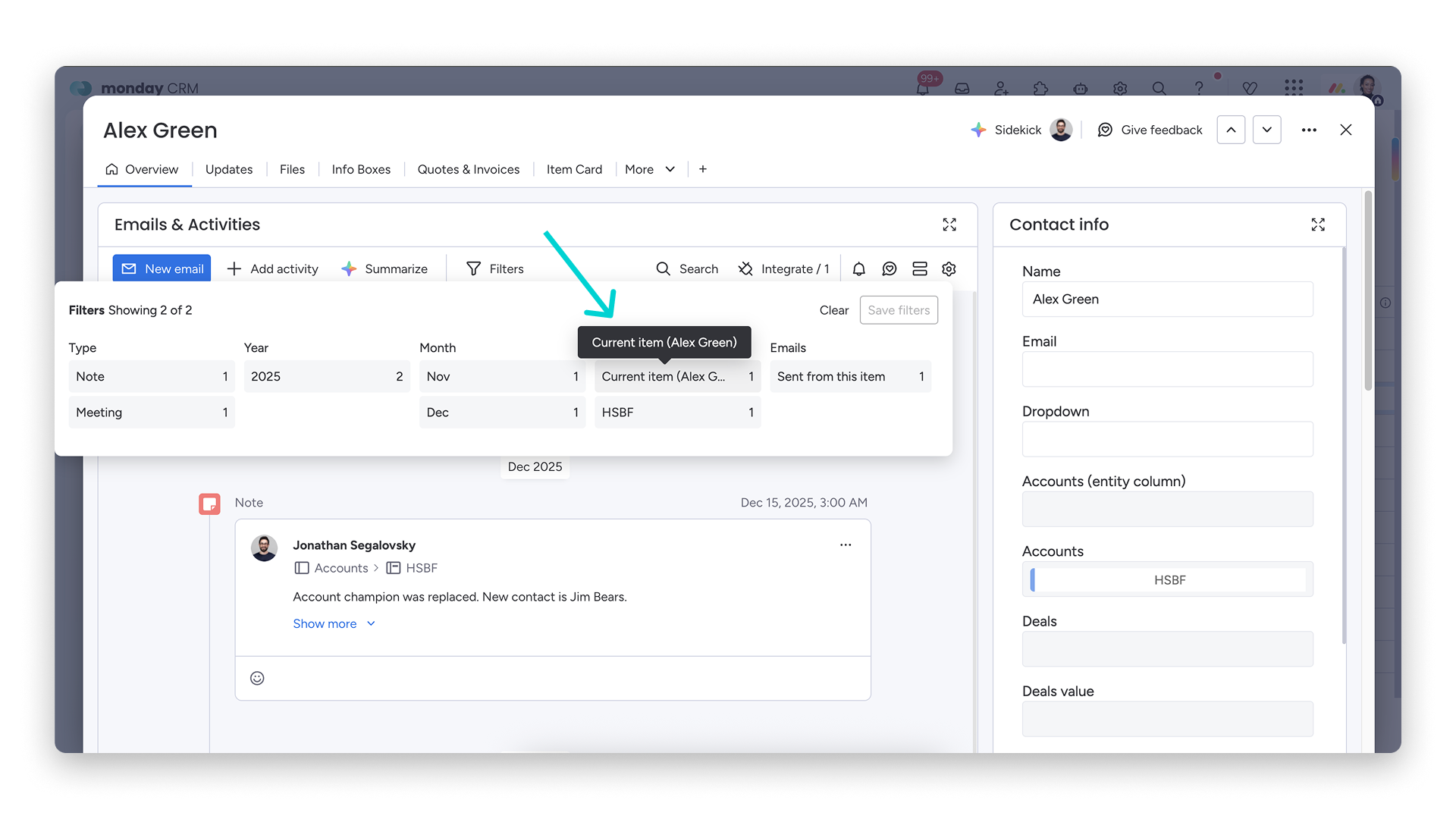Viewport: 1456px width, 819px height.
Task: Toggle the Dec month filter
Action: point(502,412)
